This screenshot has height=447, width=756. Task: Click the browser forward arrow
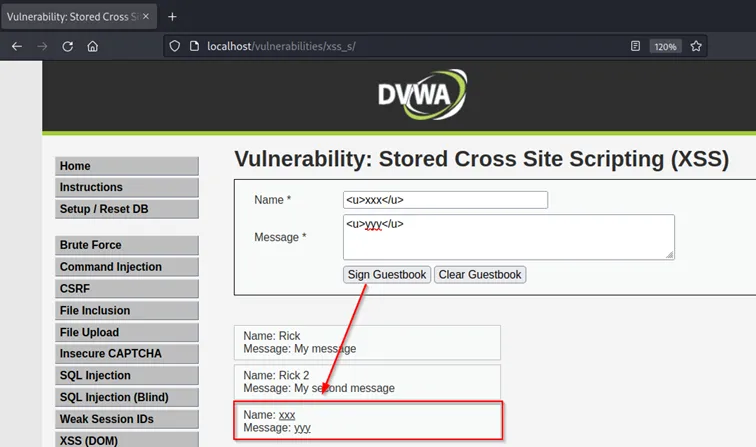[42, 46]
